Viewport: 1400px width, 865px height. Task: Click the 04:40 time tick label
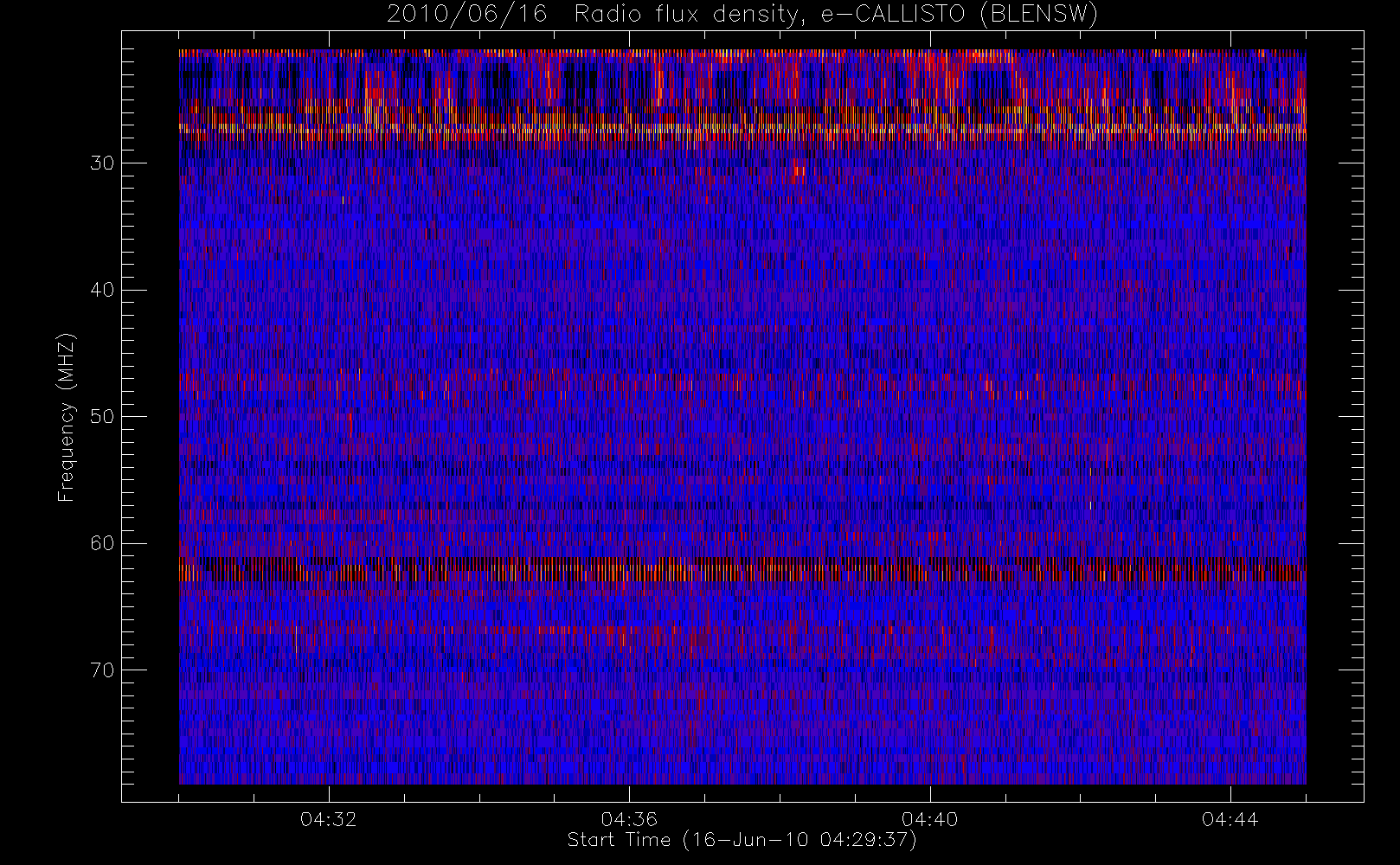click(x=929, y=819)
